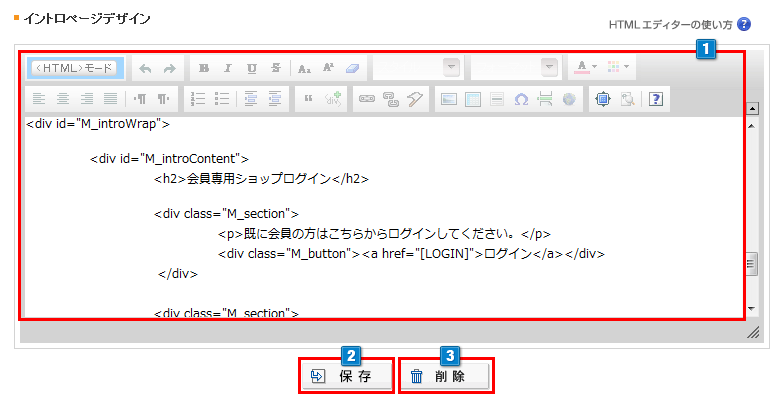Viewport: 782px width, 399px height.
Task: Open HTMLエディターの使い方 help link
Action: click(670, 24)
